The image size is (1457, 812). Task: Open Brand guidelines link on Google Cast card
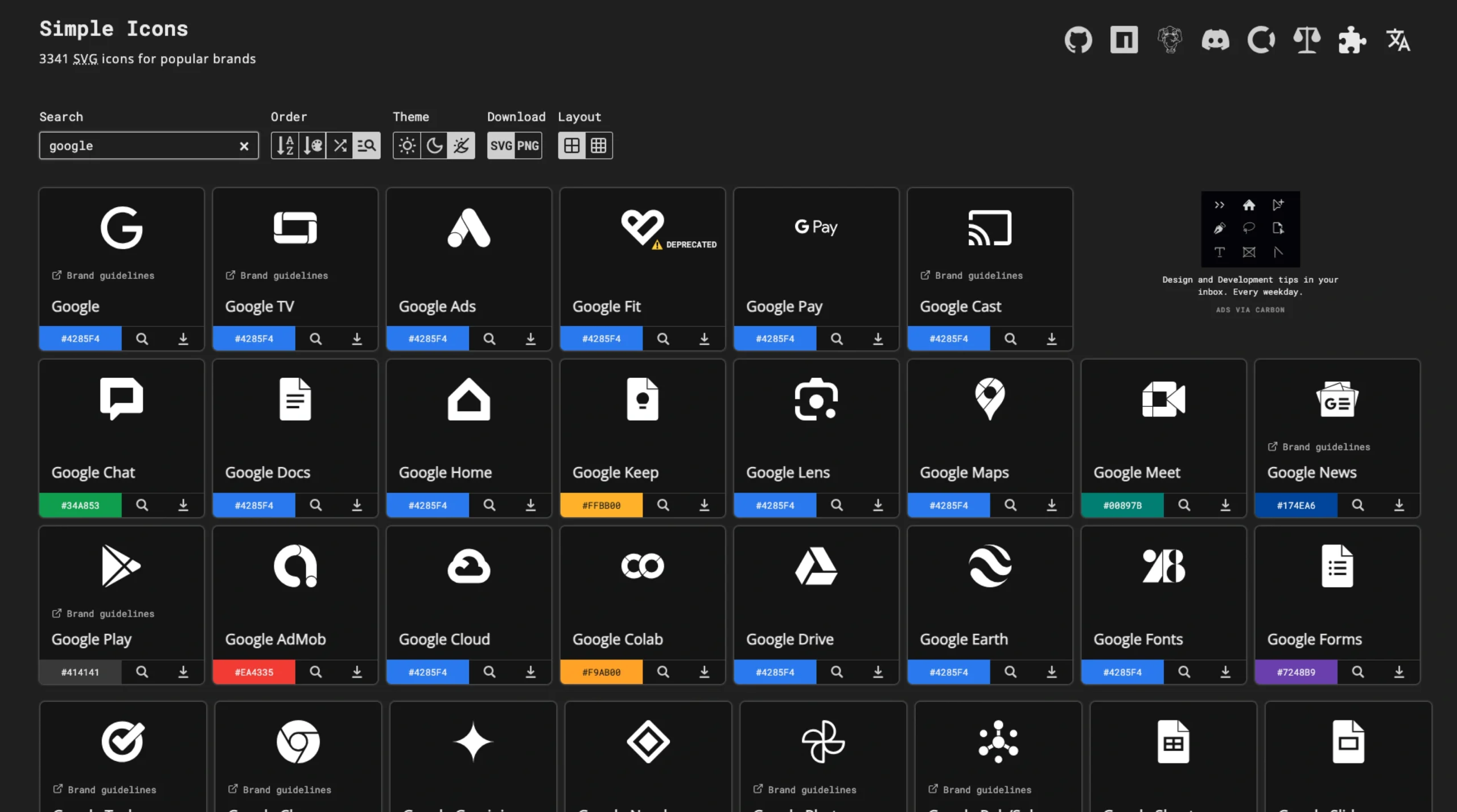pyautogui.click(x=972, y=275)
